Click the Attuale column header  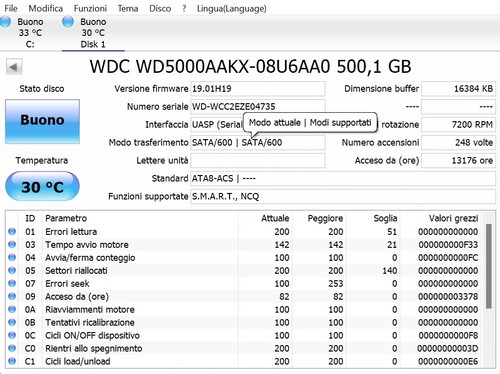click(x=275, y=218)
